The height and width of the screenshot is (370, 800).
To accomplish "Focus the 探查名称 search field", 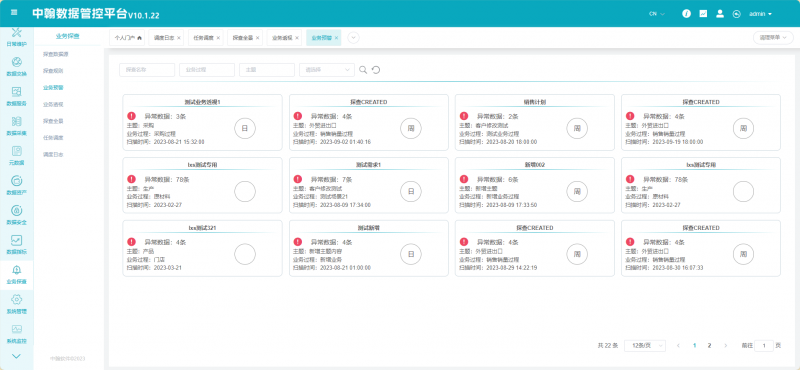I will pos(147,70).
